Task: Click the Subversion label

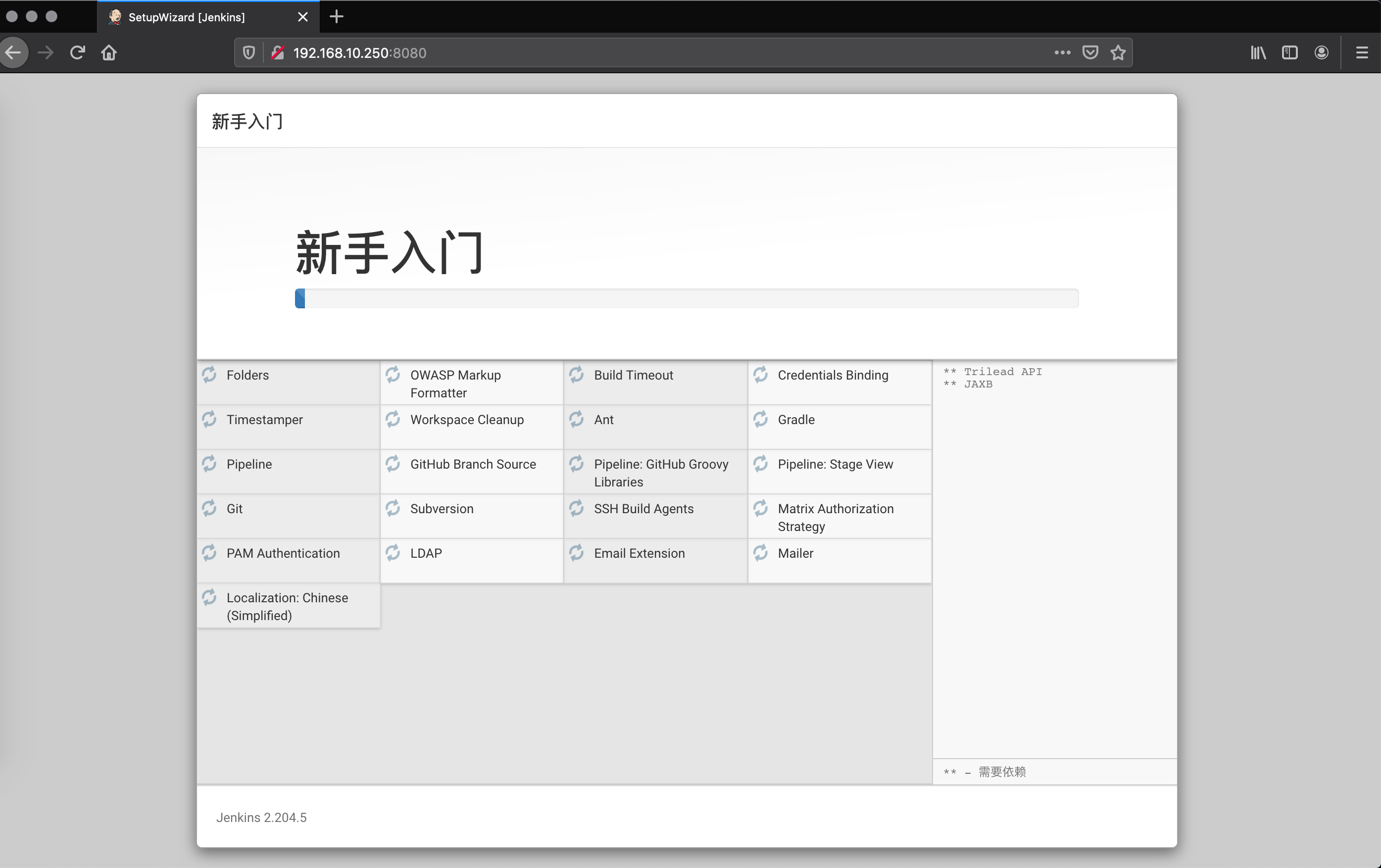Action: (442, 509)
